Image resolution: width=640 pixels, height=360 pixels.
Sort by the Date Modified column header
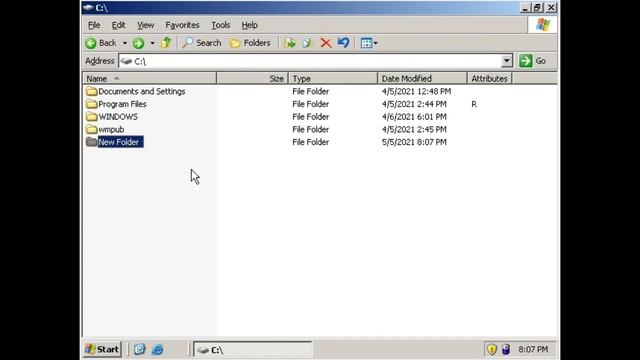pos(422,78)
